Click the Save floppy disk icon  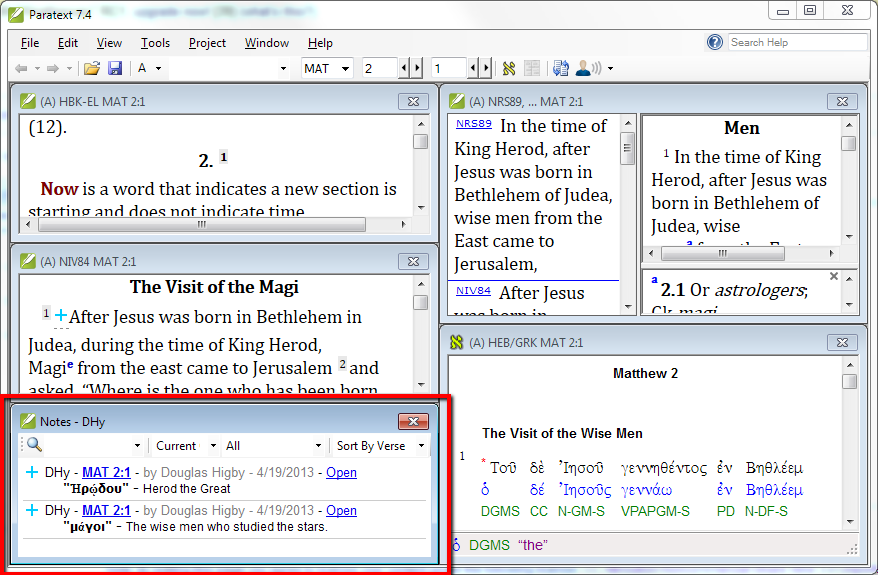point(115,68)
